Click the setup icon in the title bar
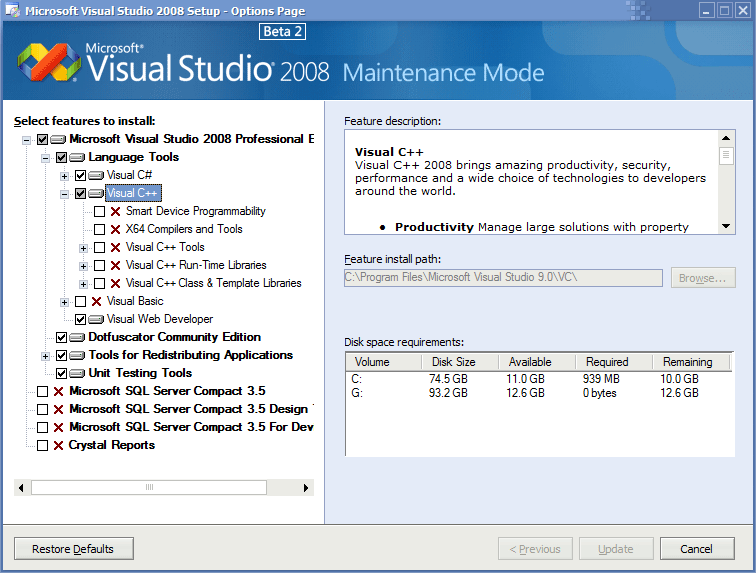This screenshot has height=573, width=756. (x=12, y=10)
